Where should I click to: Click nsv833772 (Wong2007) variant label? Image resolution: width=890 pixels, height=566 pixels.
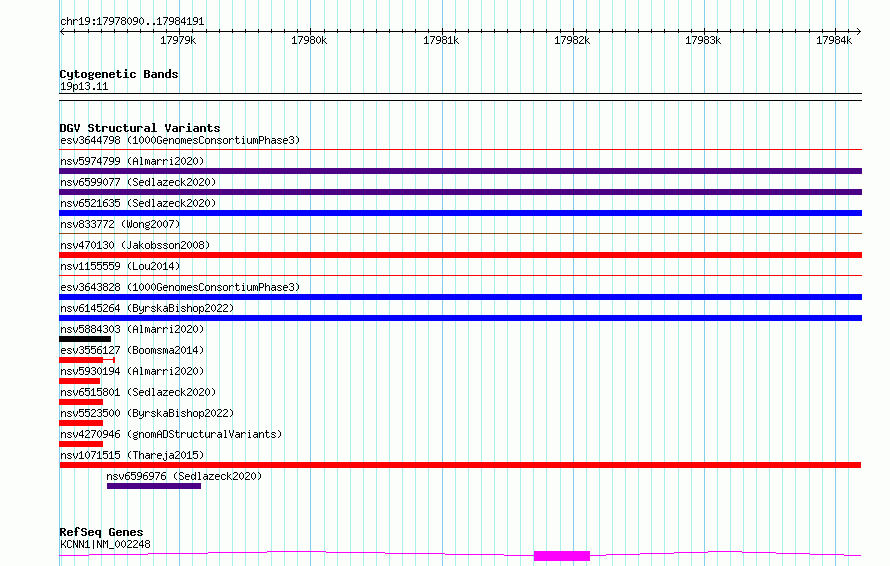(120, 224)
